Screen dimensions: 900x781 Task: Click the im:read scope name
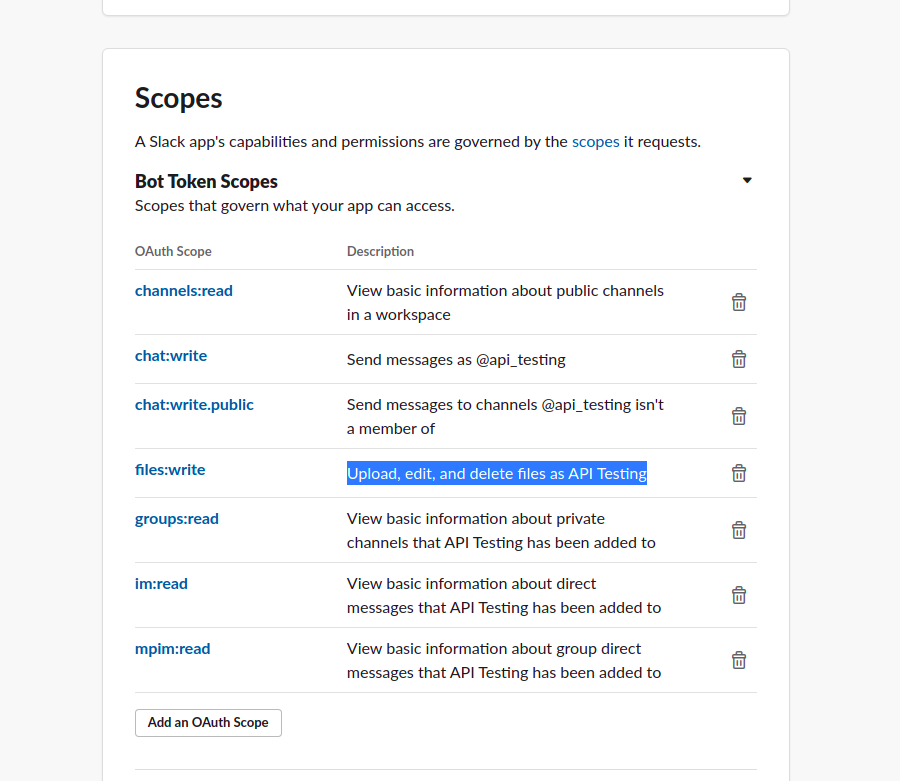point(161,584)
